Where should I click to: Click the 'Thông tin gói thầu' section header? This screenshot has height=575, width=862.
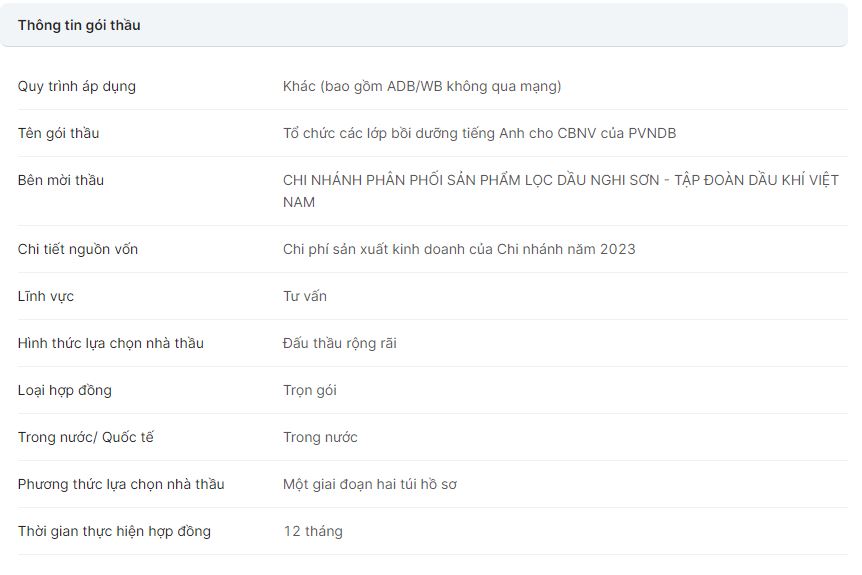click(x=79, y=25)
